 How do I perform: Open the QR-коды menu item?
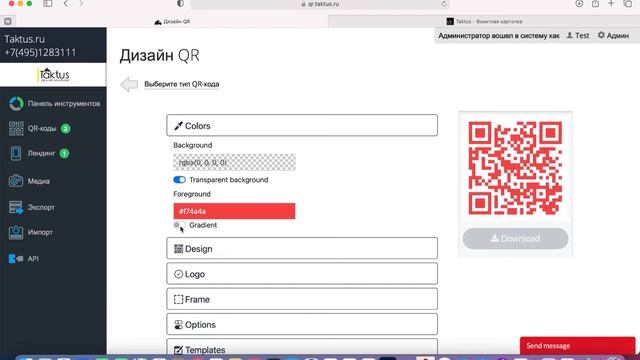click(42, 129)
